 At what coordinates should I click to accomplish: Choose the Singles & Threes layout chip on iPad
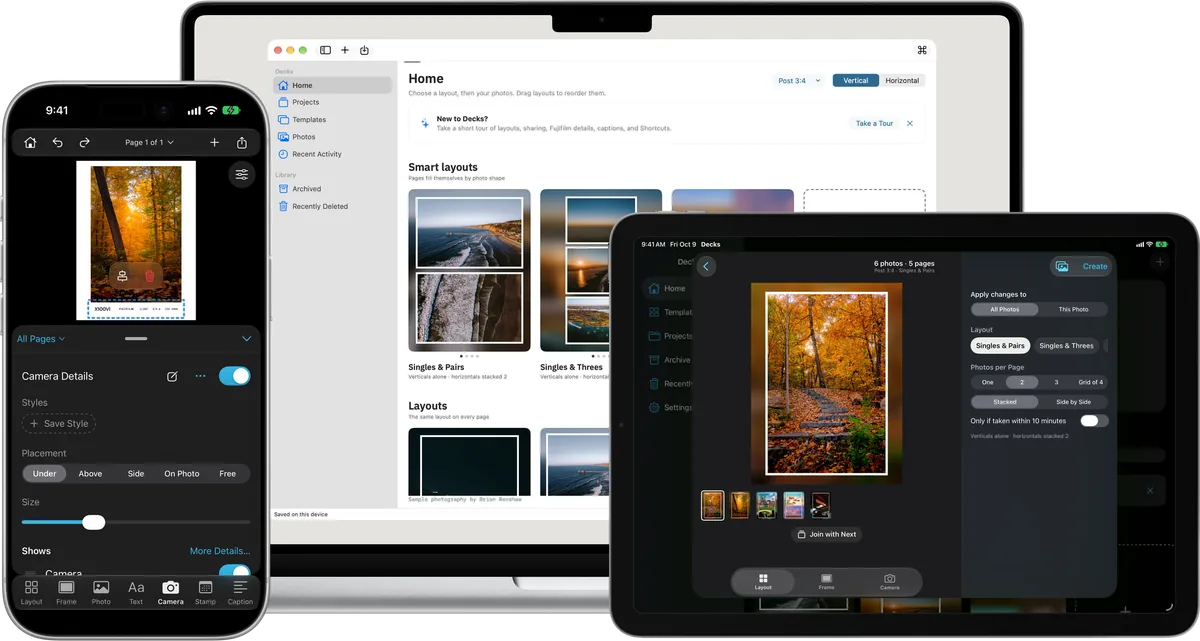[x=1066, y=345]
